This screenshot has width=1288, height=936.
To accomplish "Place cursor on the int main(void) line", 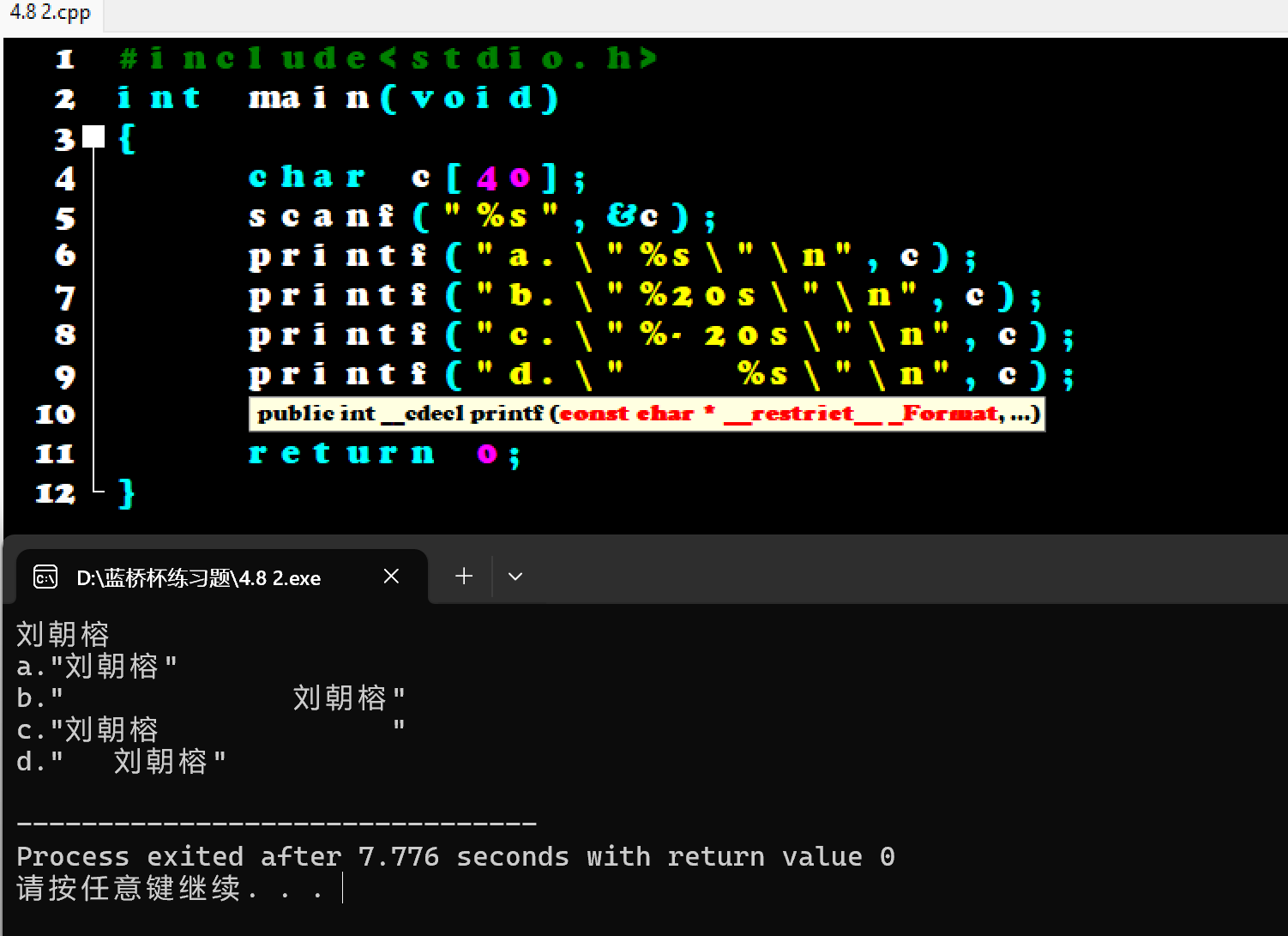I will tap(338, 98).
